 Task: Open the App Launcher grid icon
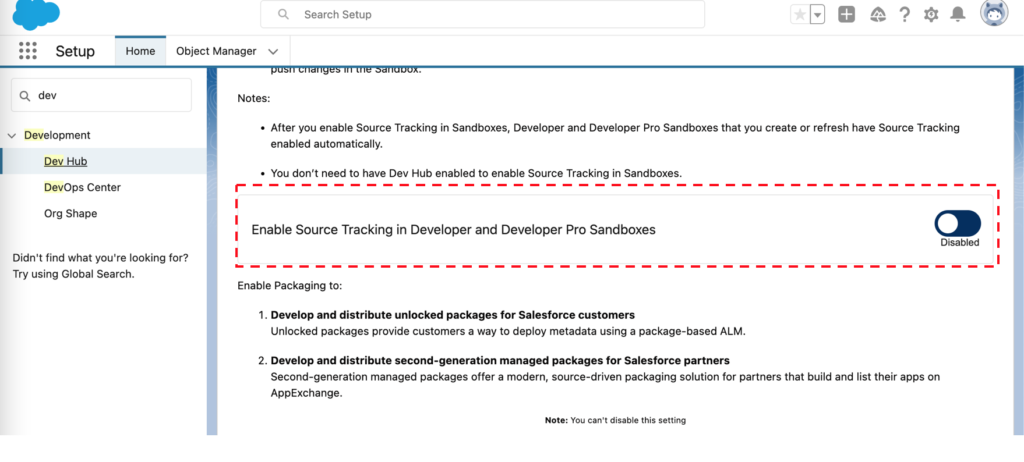[x=27, y=51]
